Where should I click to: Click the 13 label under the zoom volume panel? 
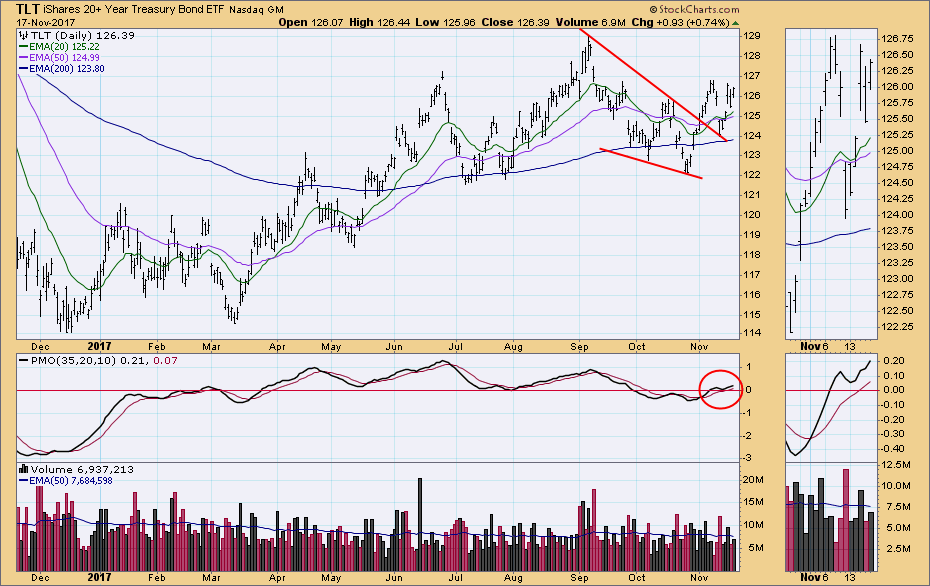[x=850, y=577]
